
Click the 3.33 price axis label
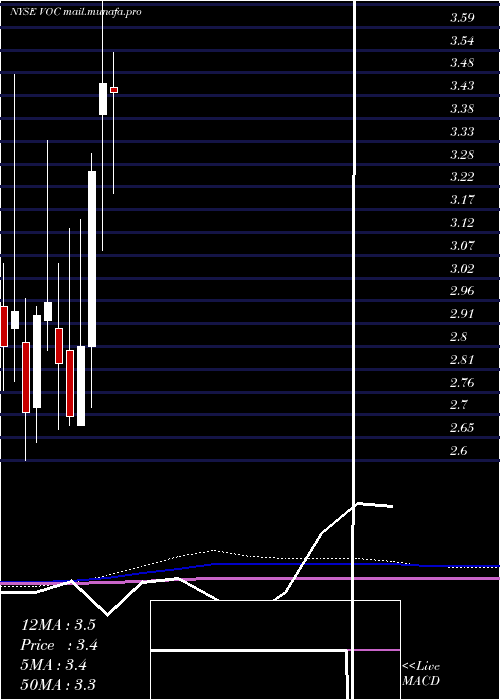tap(462, 132)
